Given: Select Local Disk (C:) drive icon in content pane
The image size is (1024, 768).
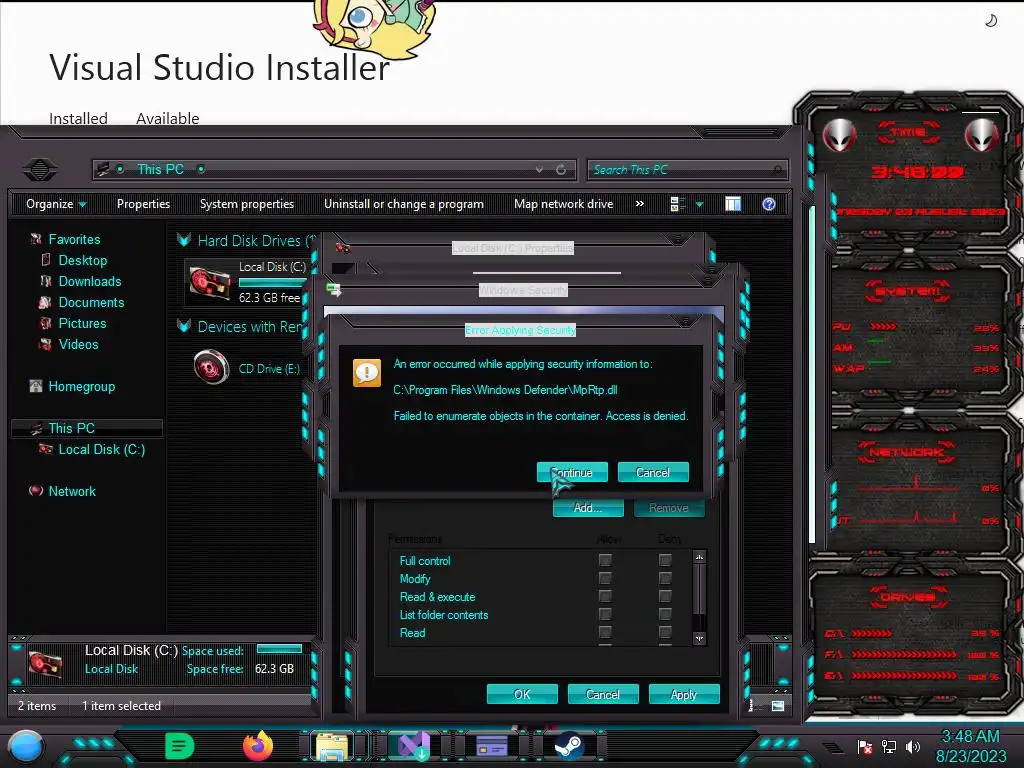Looking at the screenshot, I should point(210,283).
